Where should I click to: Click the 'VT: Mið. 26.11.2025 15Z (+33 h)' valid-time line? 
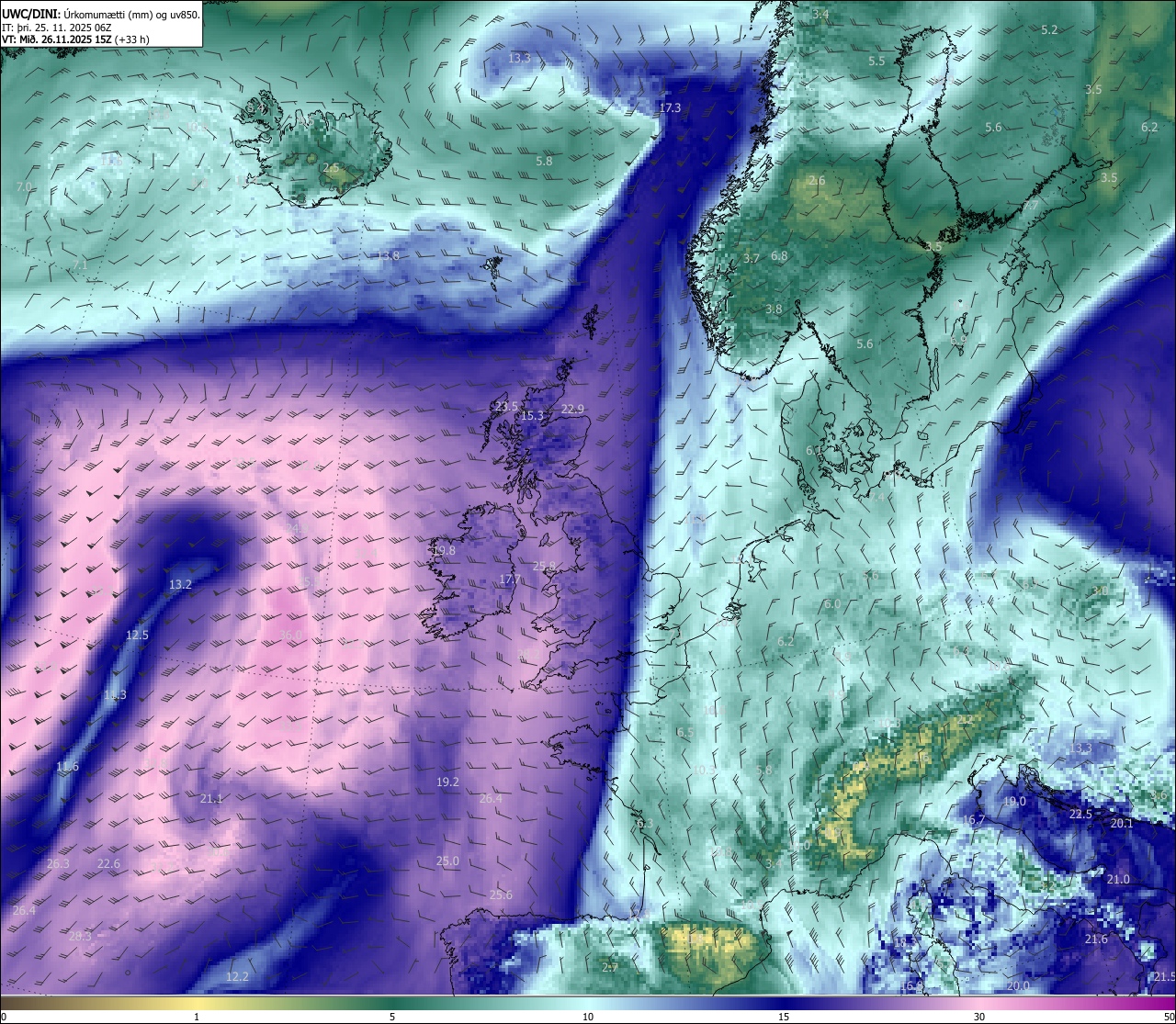click(75, 39)
